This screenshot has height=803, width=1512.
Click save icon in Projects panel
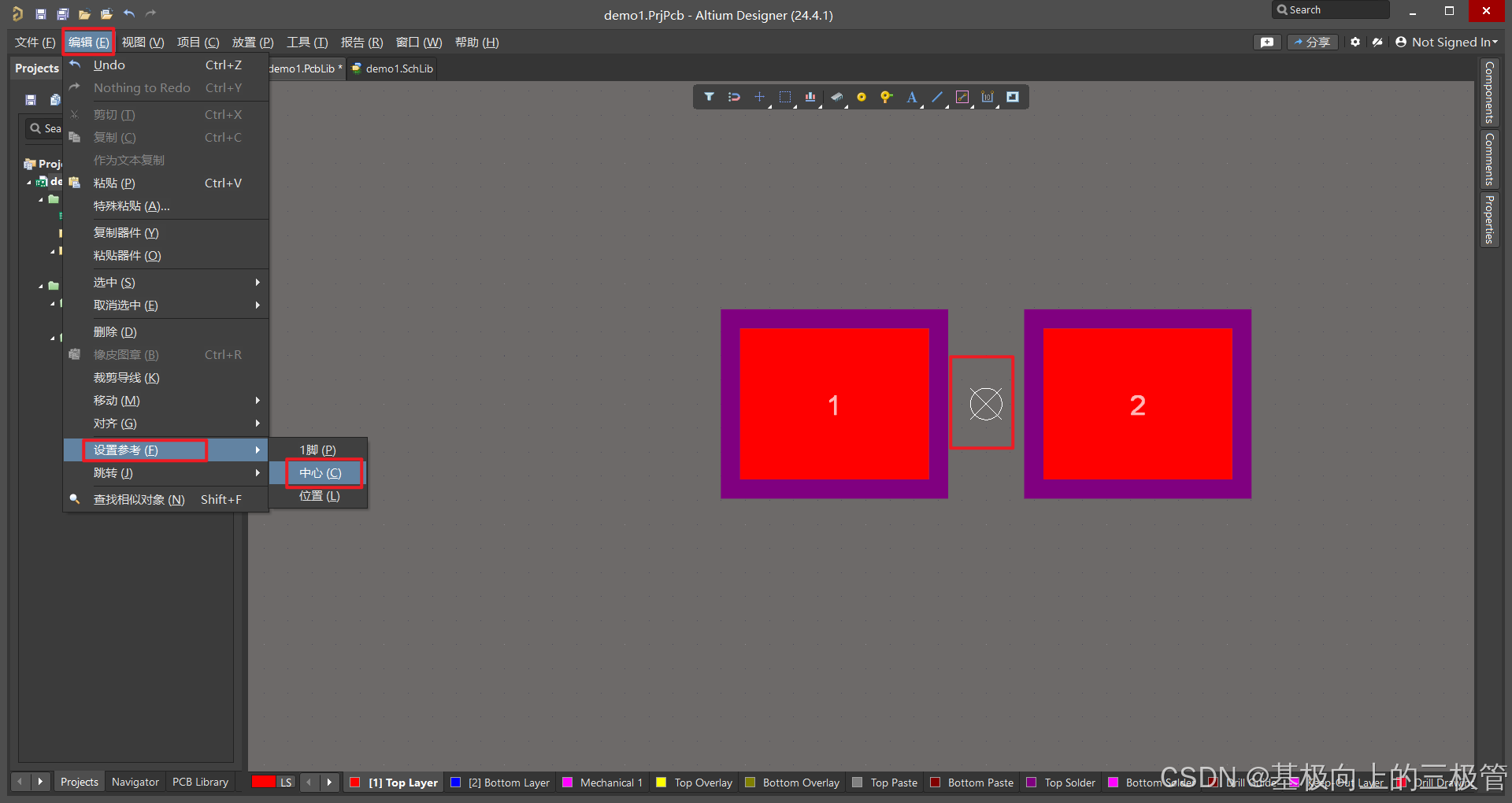[x=31, y=100]
